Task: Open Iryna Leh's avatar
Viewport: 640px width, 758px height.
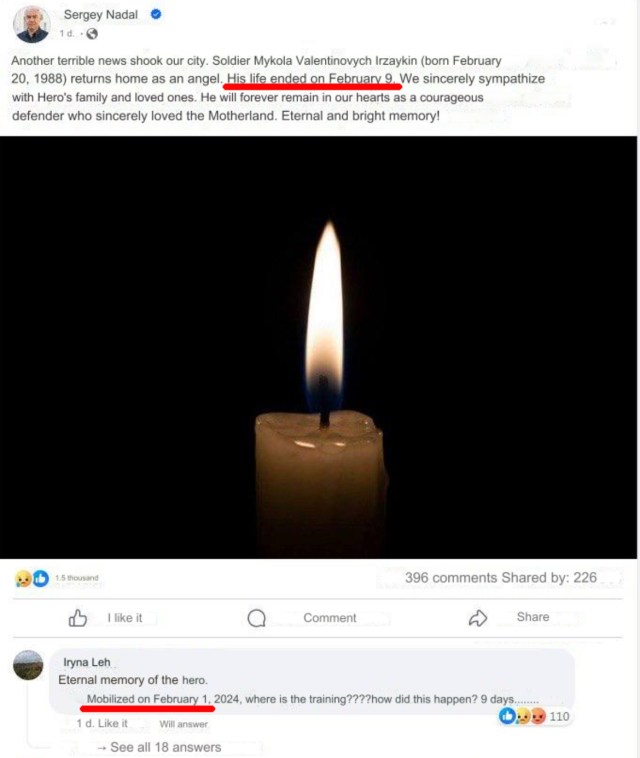Action: (28, 665)
